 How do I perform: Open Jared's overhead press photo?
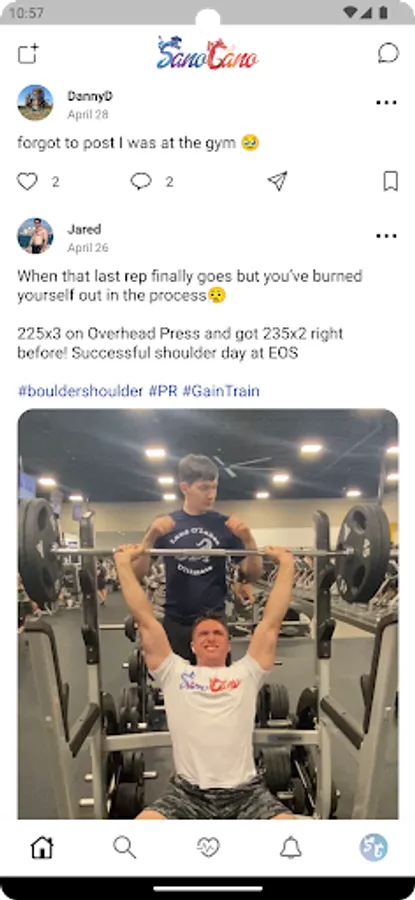[x=208, y=614]
